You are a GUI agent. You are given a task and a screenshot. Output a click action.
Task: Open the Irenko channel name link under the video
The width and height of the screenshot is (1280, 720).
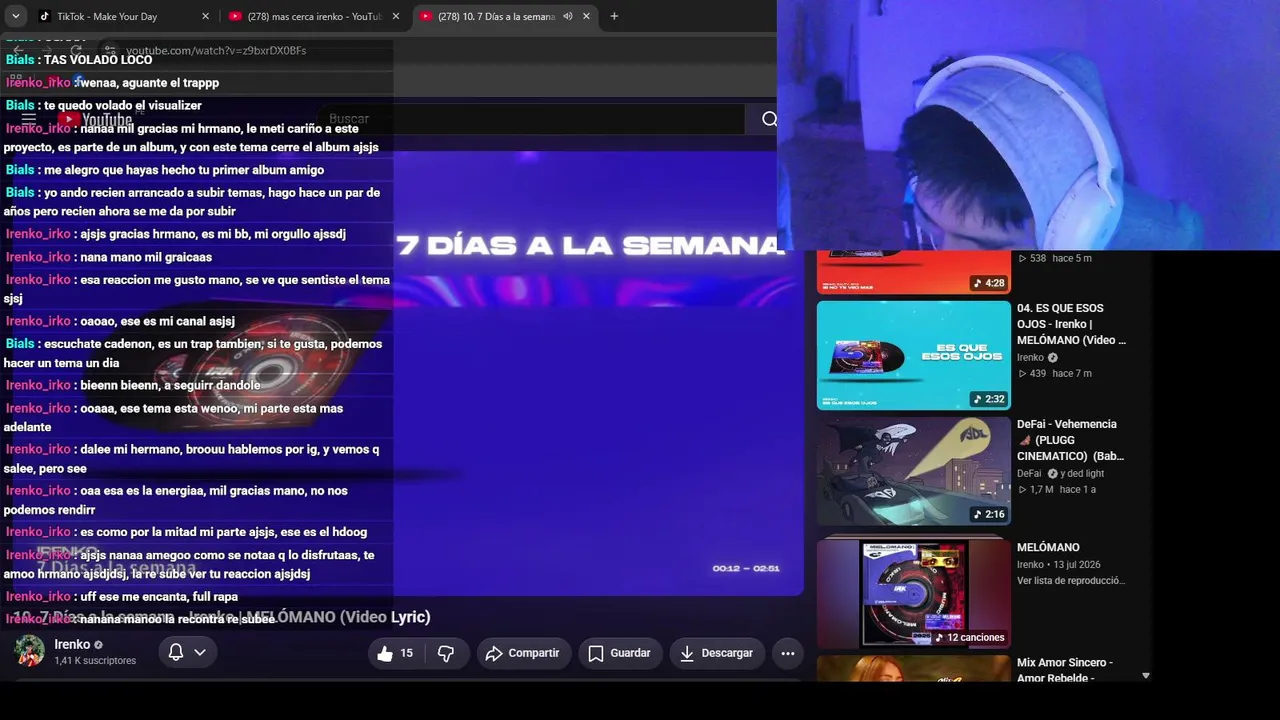tap(72, 644)
